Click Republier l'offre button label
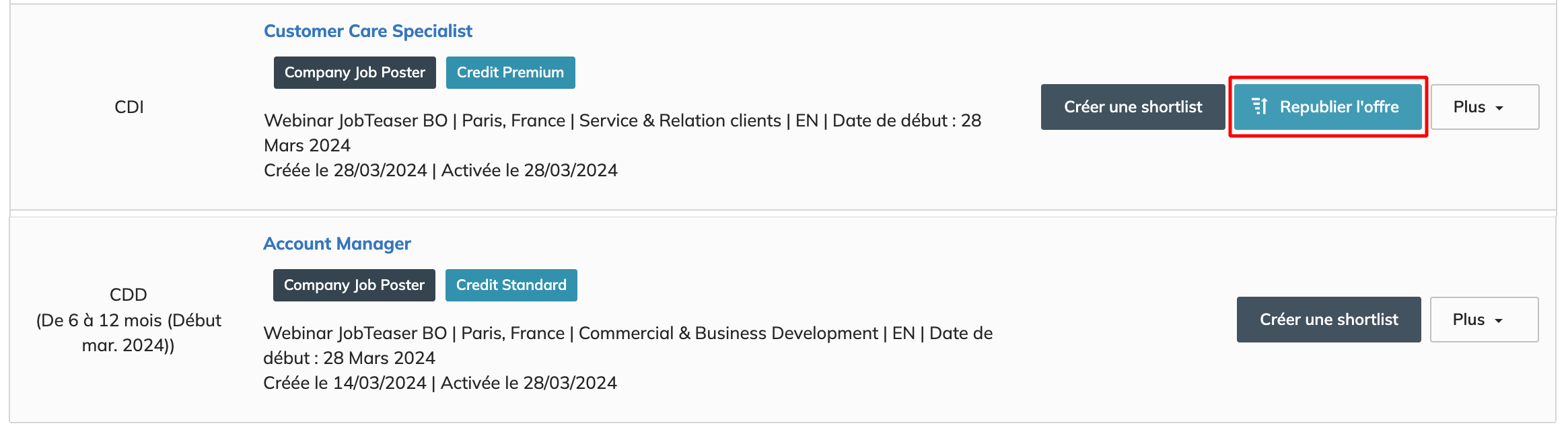Viewport: 1568px width, 436px height. click(1339, 107)
